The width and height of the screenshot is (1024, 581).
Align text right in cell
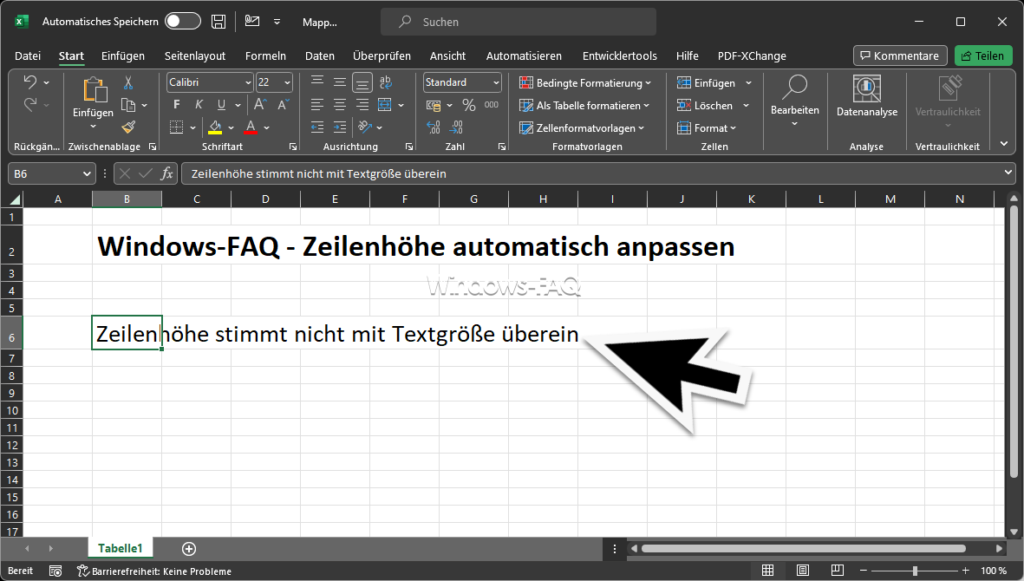[362, 104]
